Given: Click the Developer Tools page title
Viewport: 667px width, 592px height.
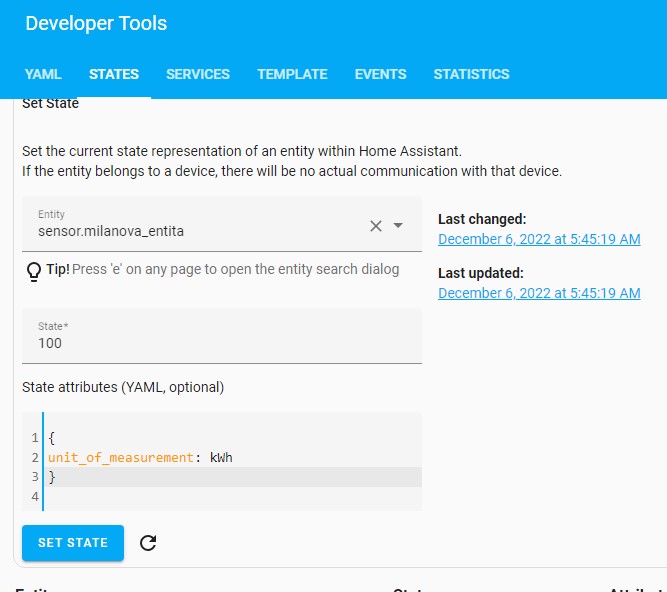Looking at the screenshot, I should (x=96, y=23).
